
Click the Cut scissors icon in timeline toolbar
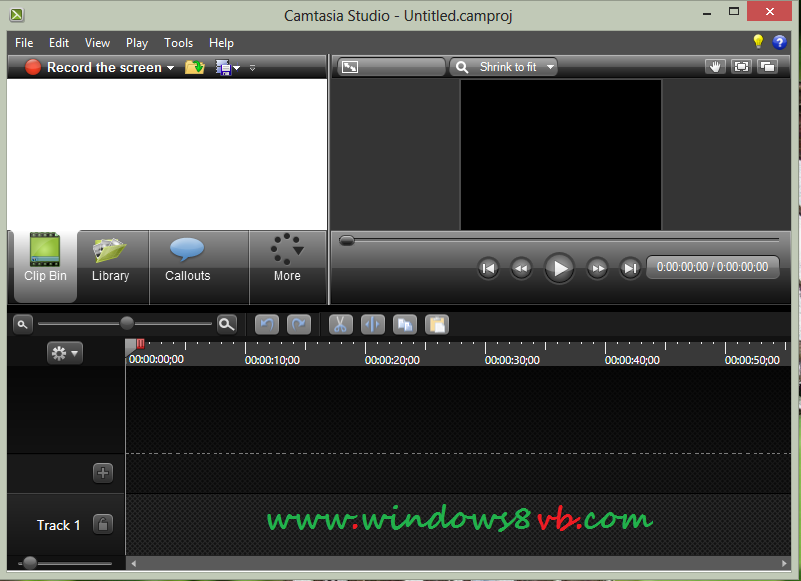pyautogui.click(x=340, y=324)
